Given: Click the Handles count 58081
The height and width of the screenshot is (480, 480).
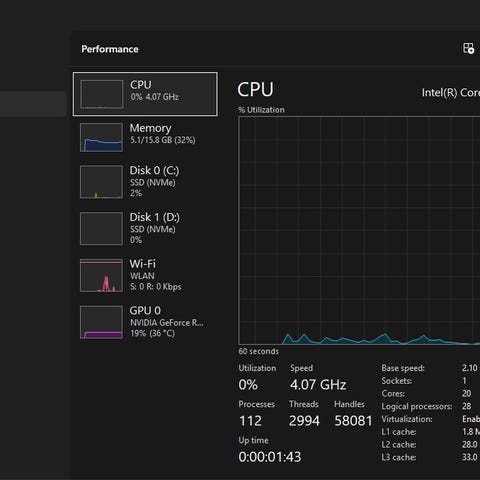Looking at the screenshot, I should point(353,421).
